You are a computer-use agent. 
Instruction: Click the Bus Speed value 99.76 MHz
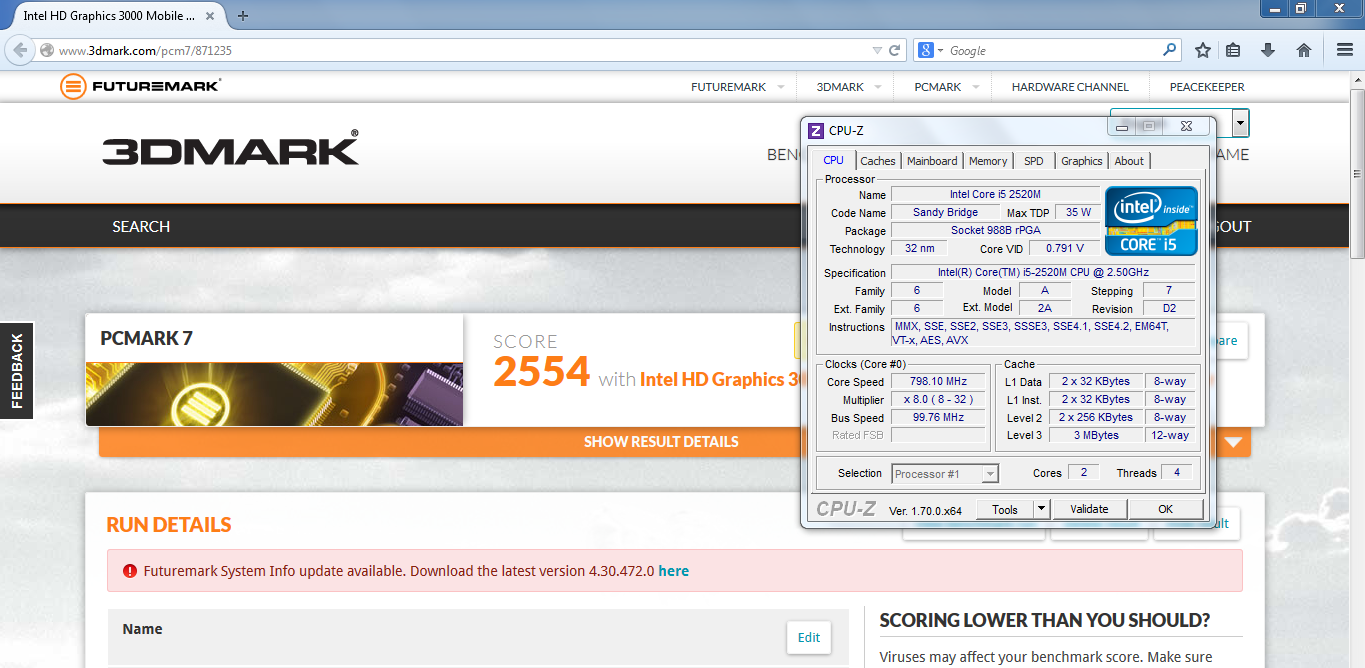pos(937,418)
